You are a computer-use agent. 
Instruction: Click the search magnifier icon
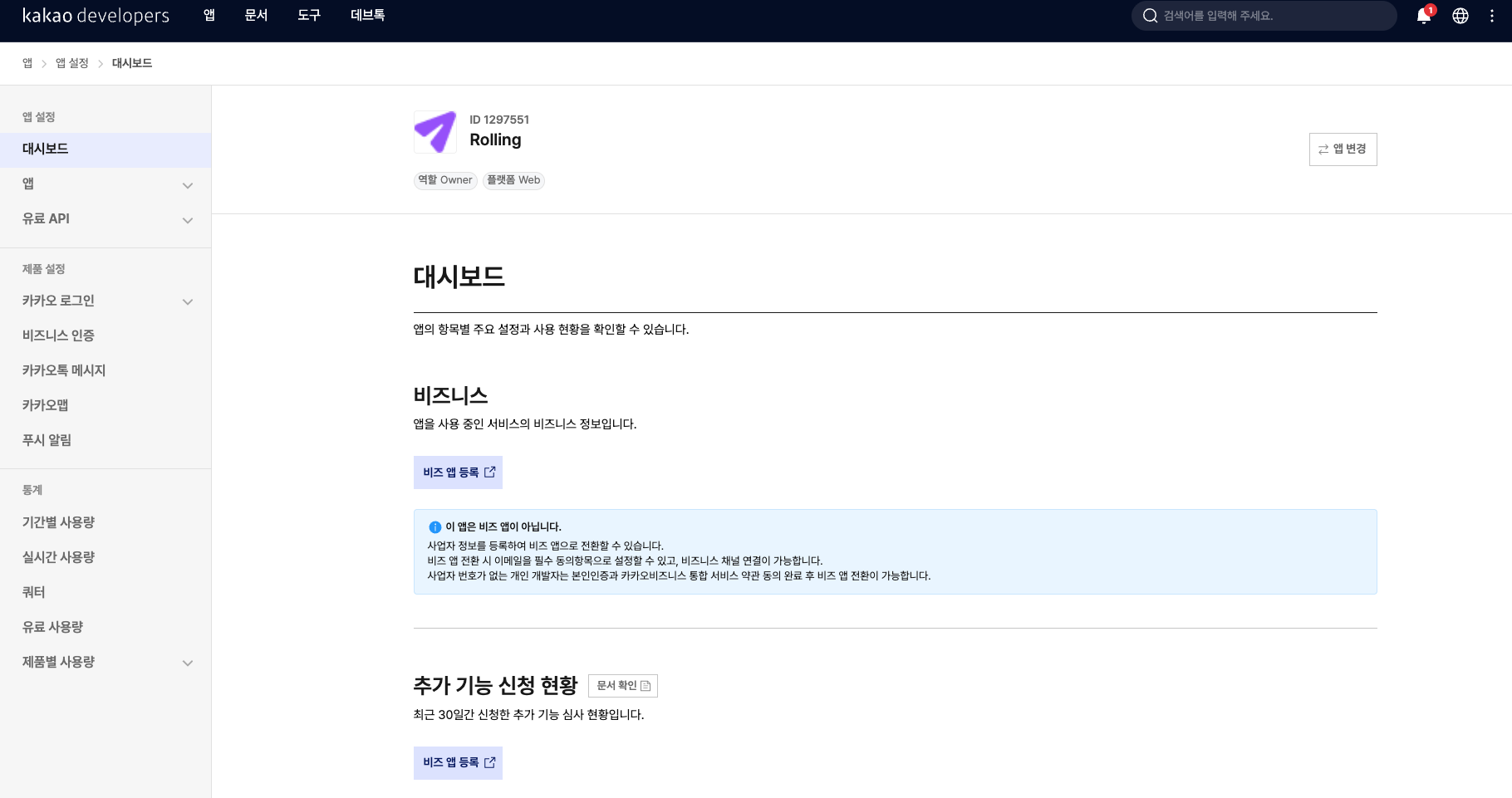(x=1150, y=15)
